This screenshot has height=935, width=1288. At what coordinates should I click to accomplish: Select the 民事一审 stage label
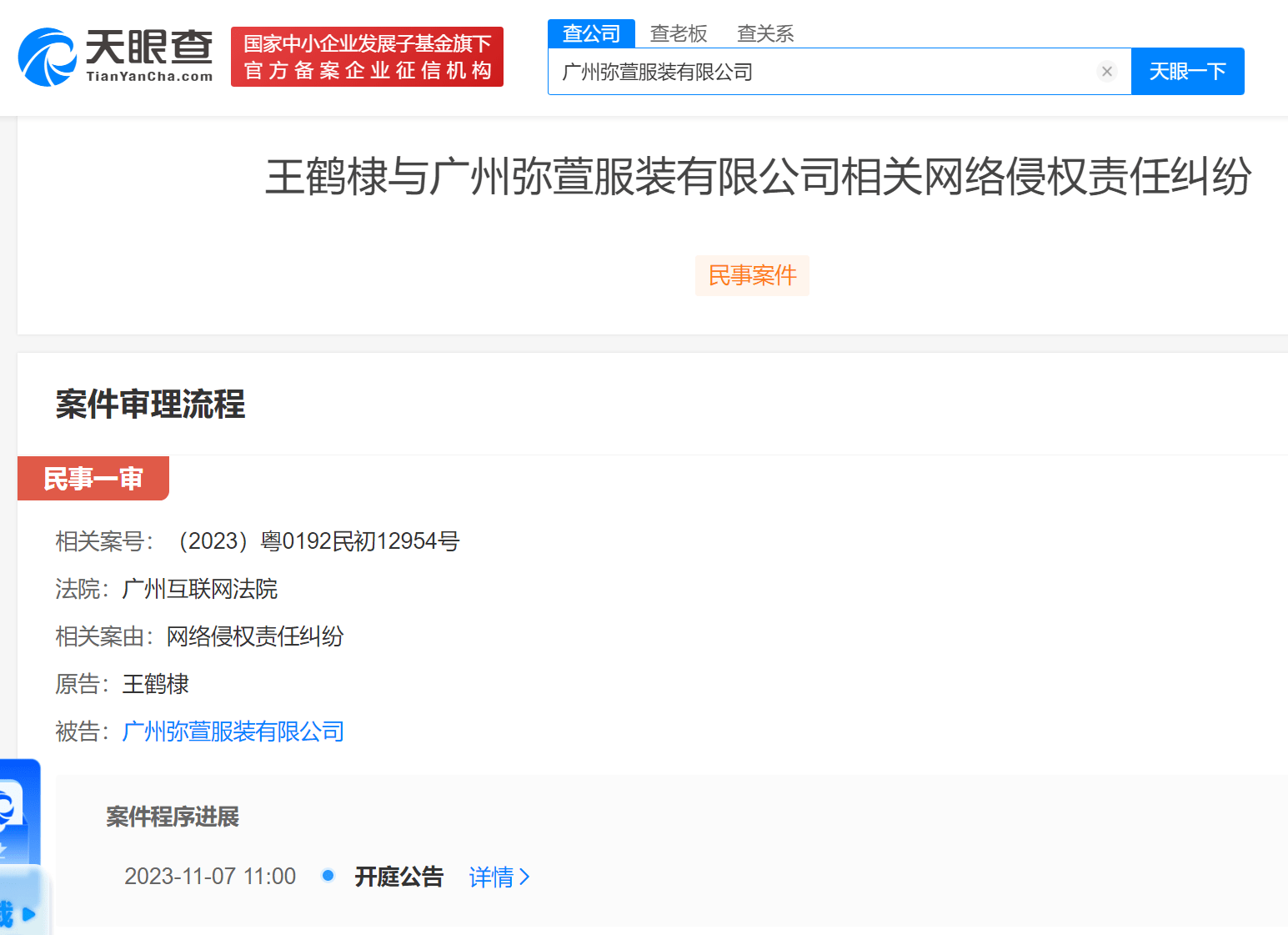(x=93, y=479)
